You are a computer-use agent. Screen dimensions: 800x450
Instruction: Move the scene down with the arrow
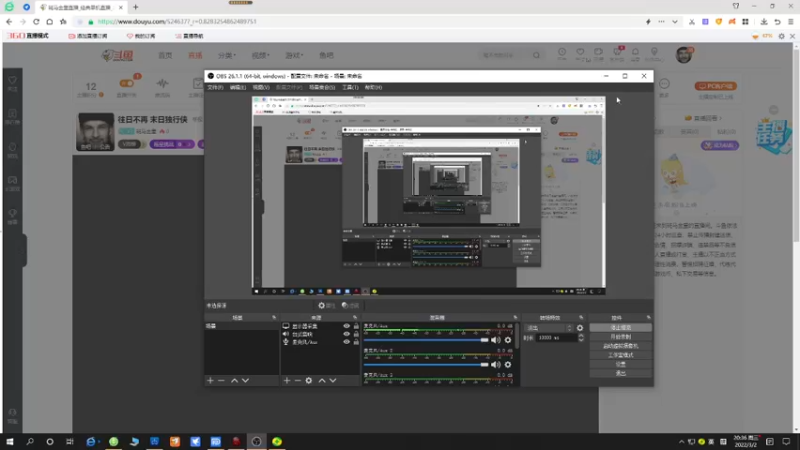pyautogui.click(x=245, y=381)
